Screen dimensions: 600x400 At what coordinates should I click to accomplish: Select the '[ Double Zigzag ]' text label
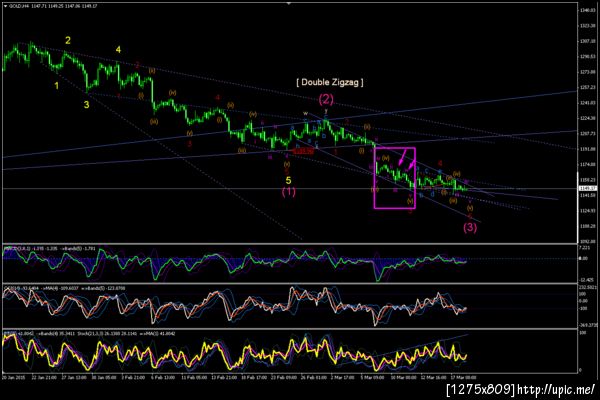330,82
